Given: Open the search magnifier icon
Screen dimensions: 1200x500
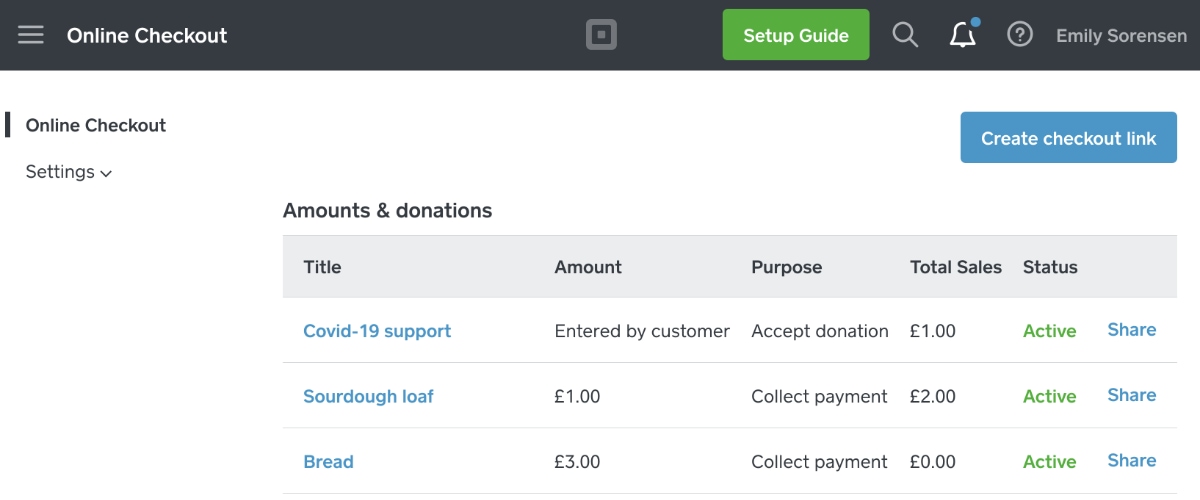Looking at the screenshot, I should [x=905, y=35].
